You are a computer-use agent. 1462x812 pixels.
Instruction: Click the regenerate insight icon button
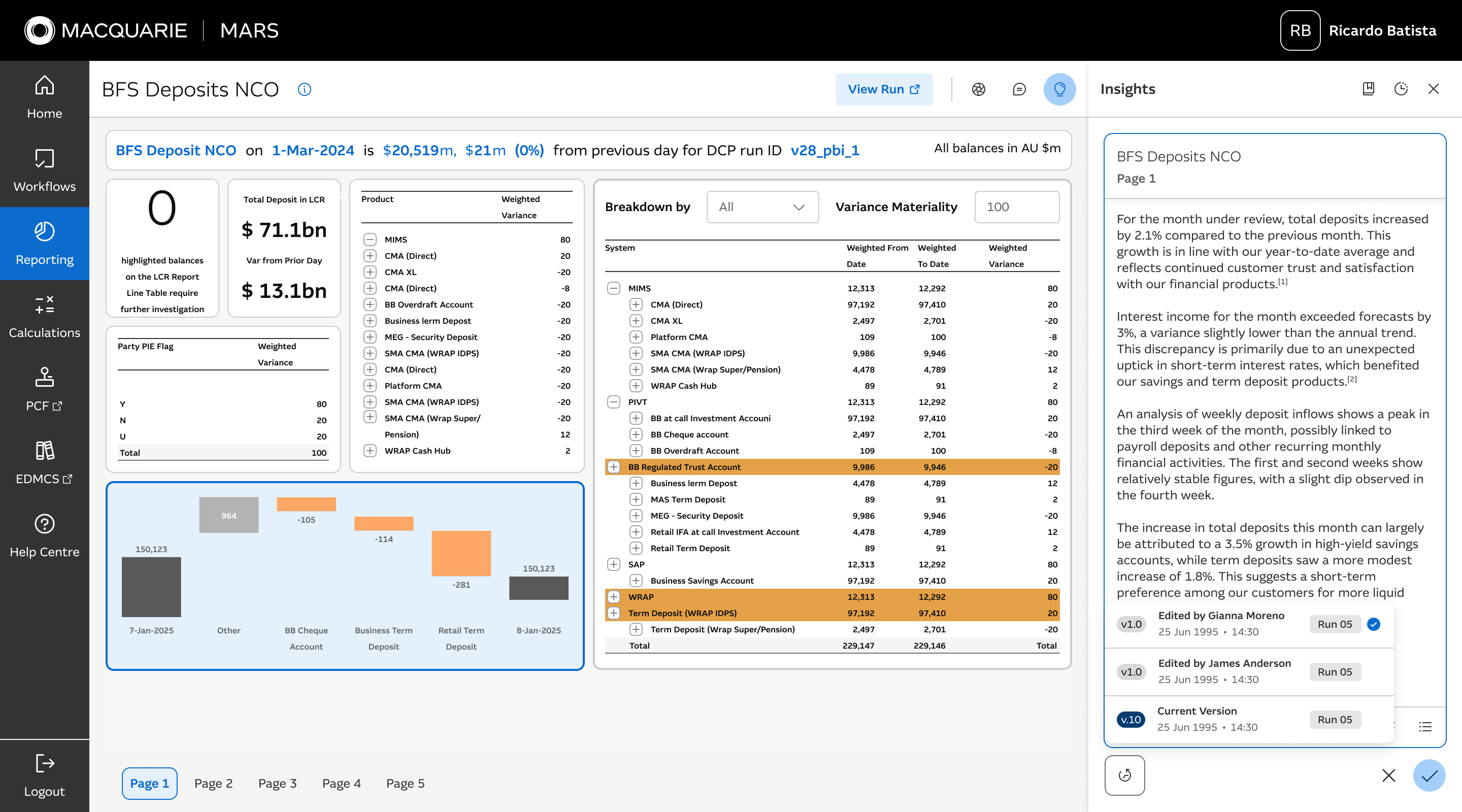coord(1124,775)
